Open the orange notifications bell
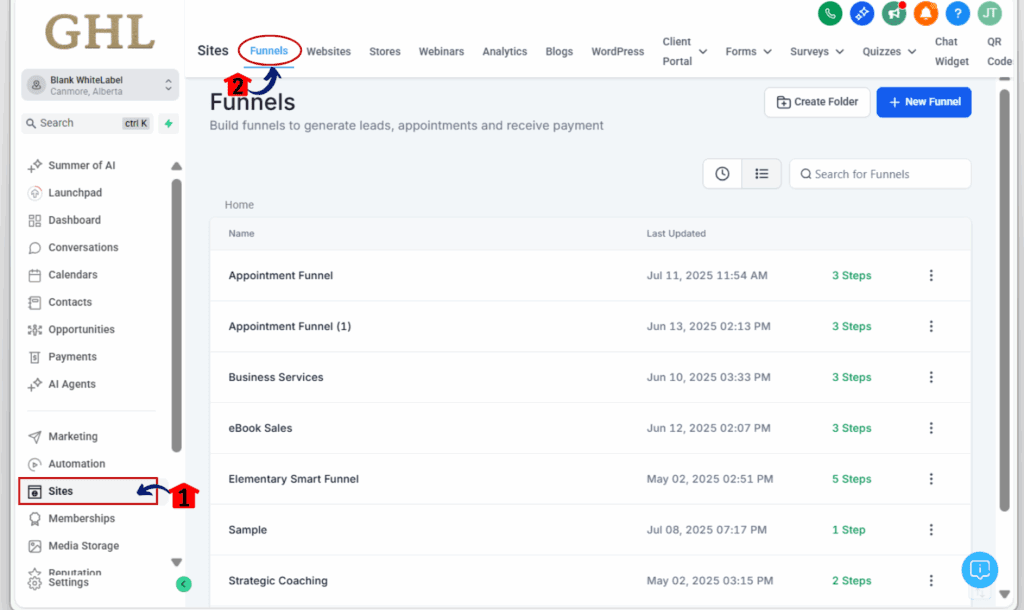1024x610 pixels. (x=925, y=13)
